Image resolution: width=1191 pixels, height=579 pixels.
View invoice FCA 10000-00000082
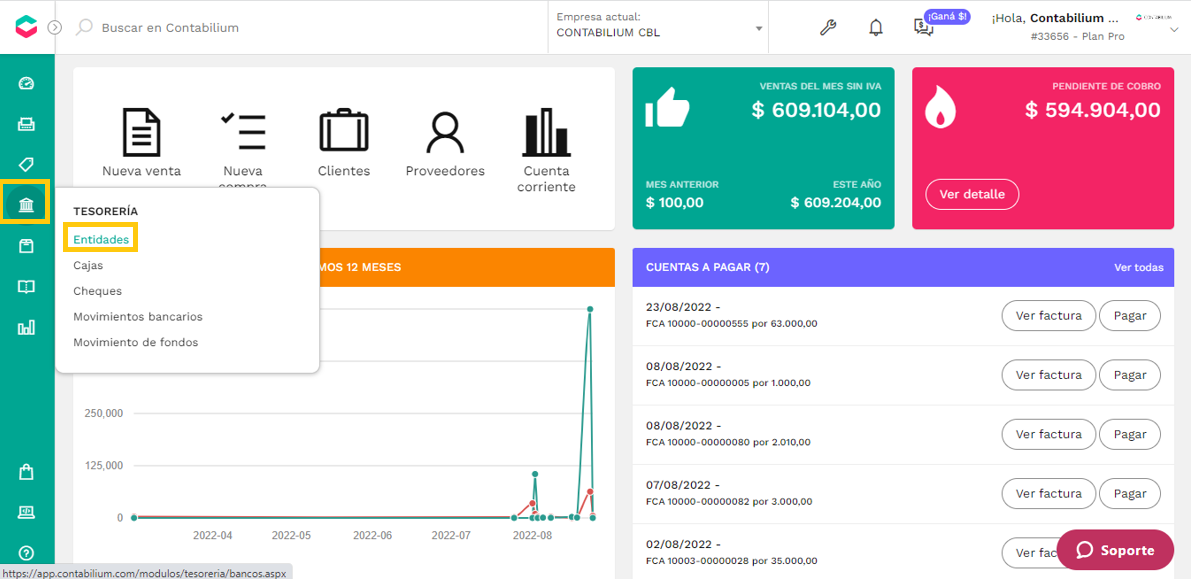point(1048,494)
